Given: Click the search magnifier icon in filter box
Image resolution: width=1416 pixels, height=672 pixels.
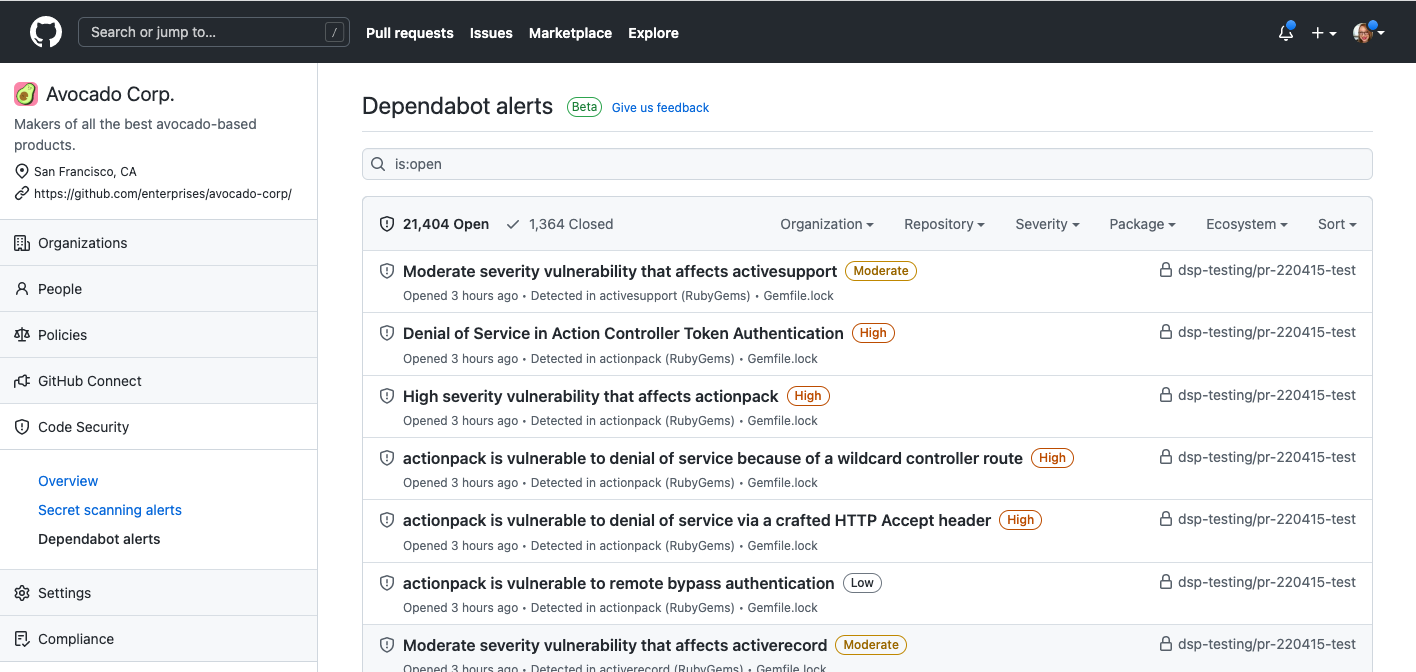Looking at the screenshot, I should [x=378, y=164].
